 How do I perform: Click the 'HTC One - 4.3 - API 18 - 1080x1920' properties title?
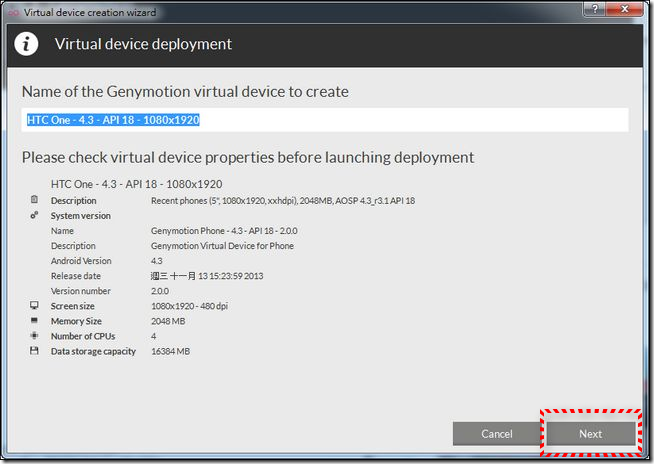point(136,184)
